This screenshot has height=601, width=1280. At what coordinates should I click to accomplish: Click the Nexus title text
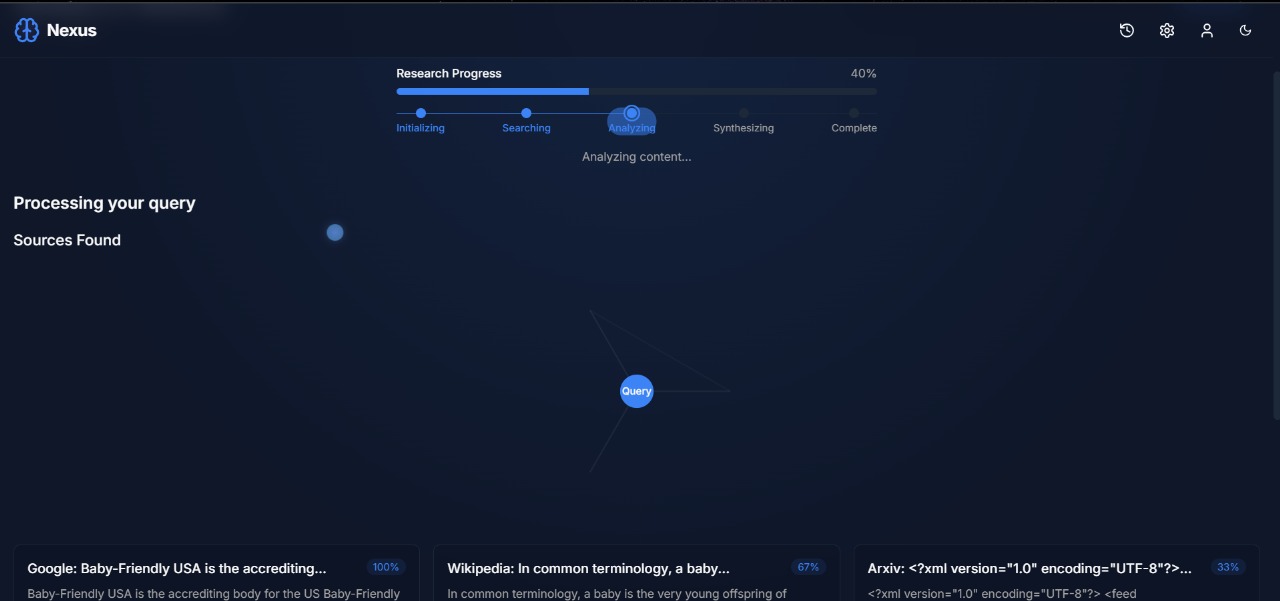tap(72, 31)
